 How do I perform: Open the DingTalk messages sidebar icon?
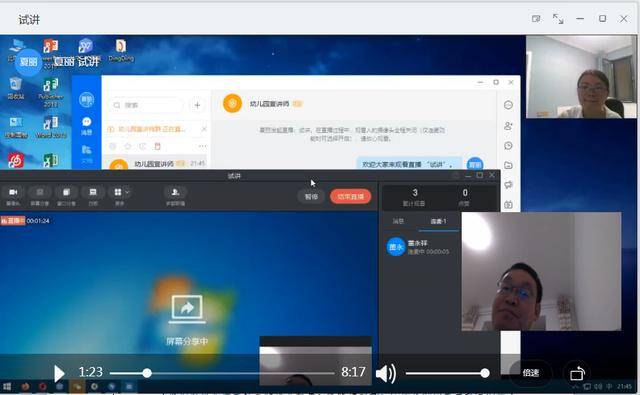(x=87, y=126)
